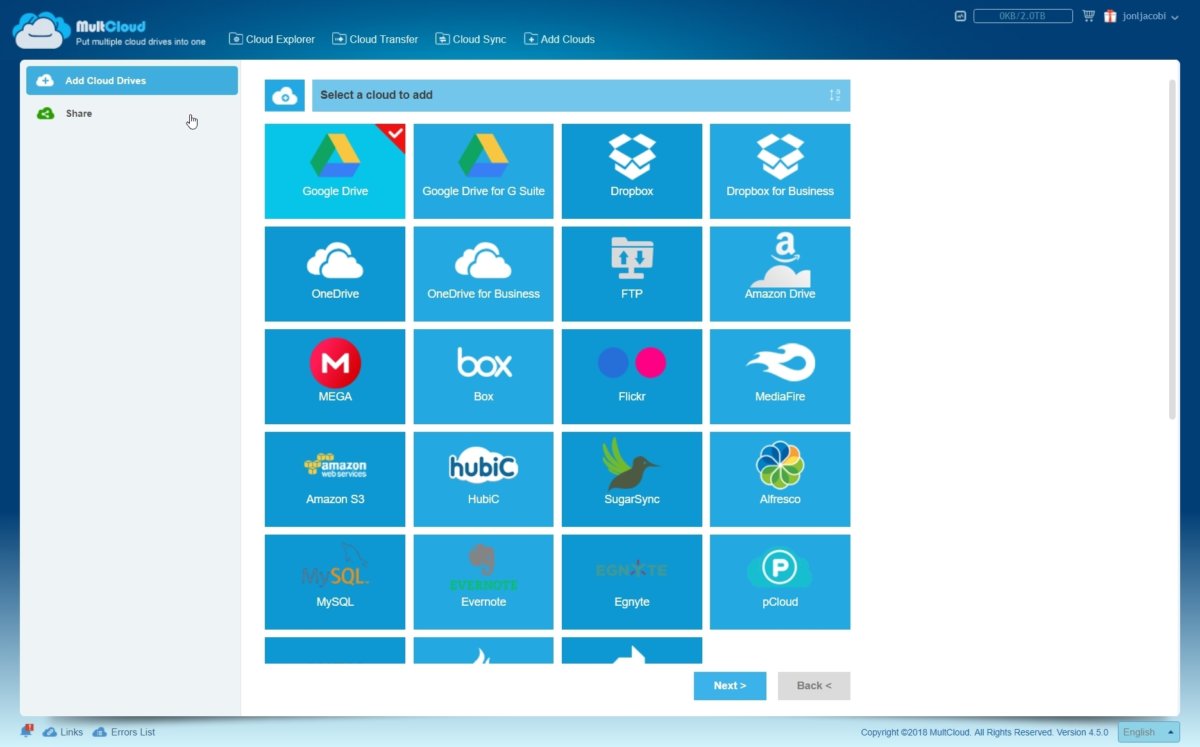Viewport: 1200px width, 747px height.
Task: Select the Box tile
Action: click(x=483, y=377)
